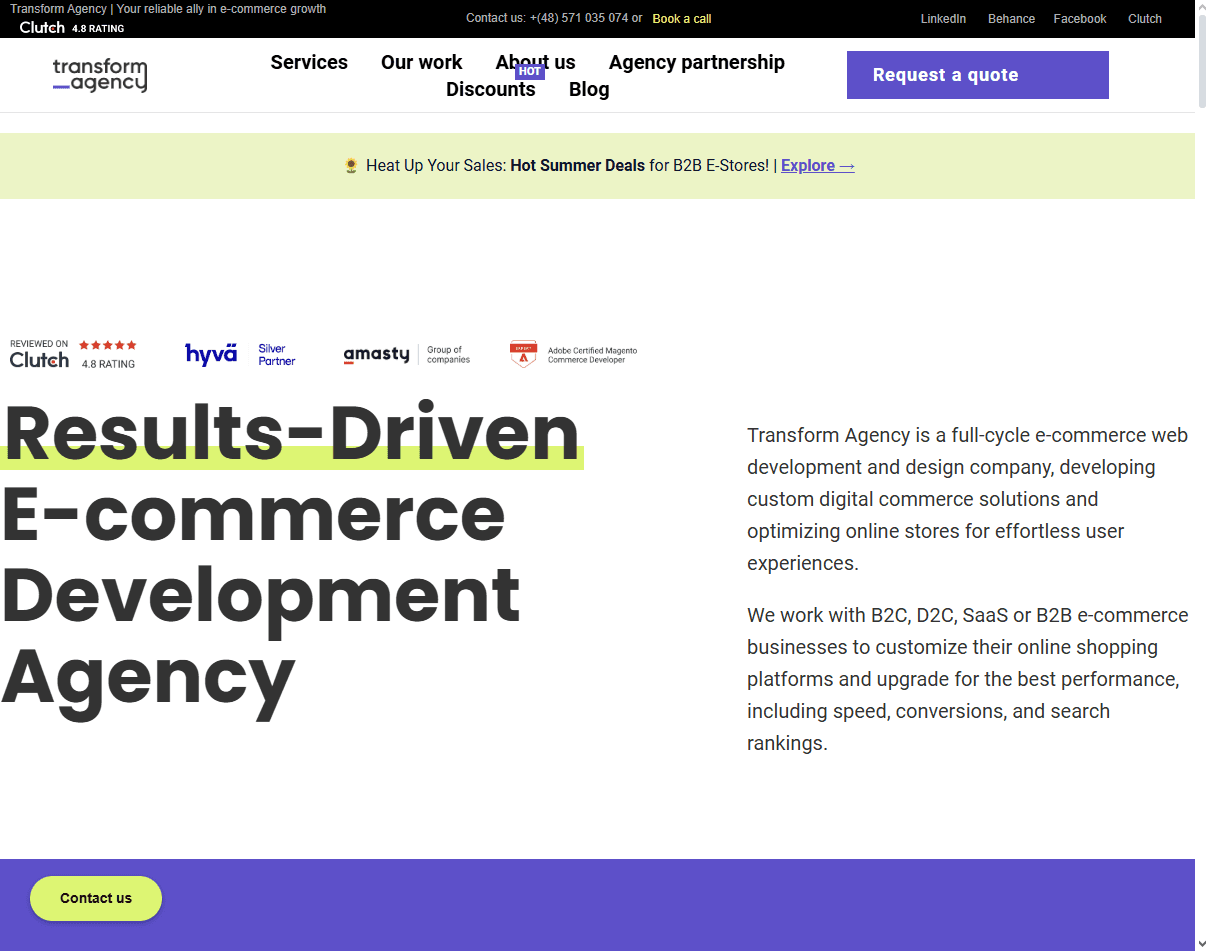This screenshot has width=1210, height=951.
Task: Open the Facebook link
Action: pyautogui.click(x=1080, y=19)
